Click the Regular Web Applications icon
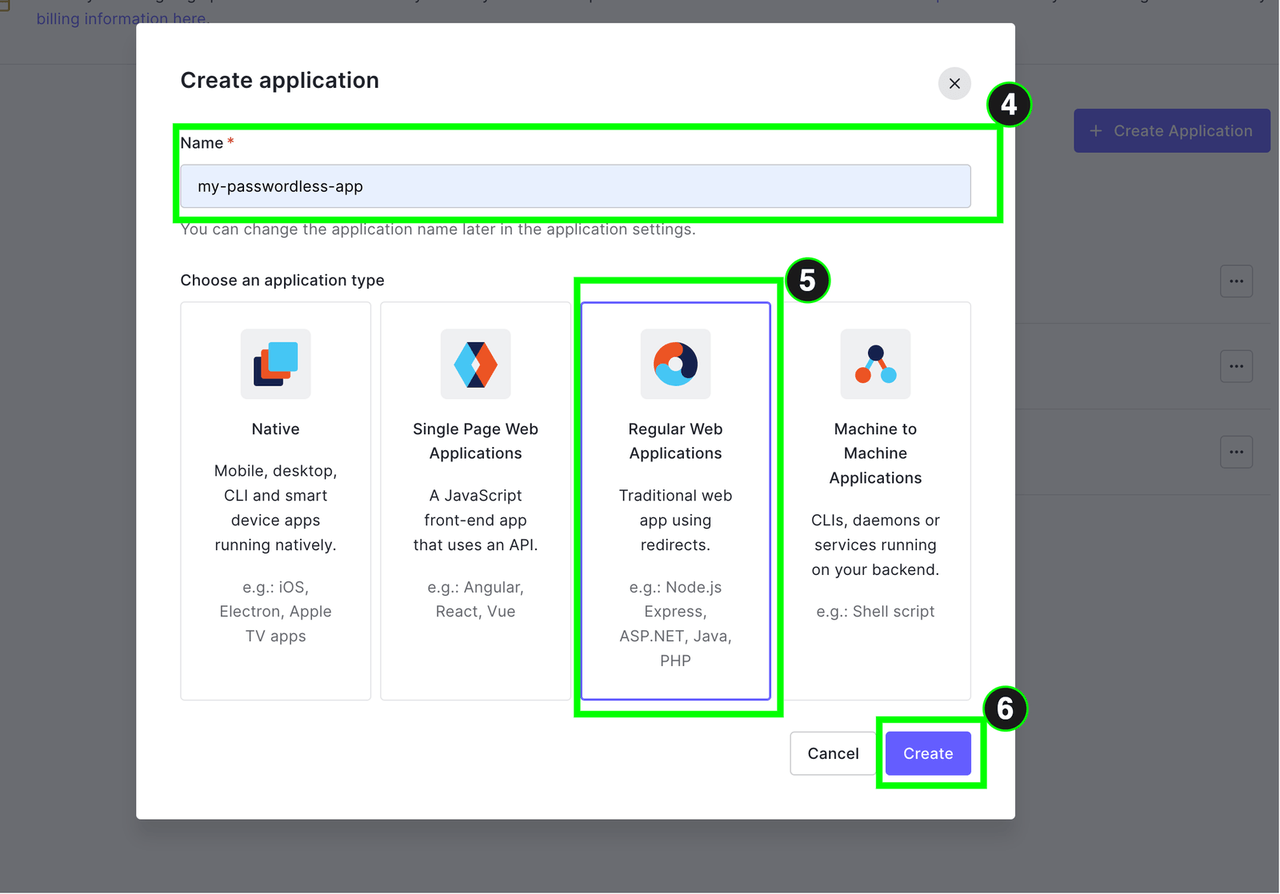The height and width of the screenshot is (894, 1280). click(x=676, y=364)
